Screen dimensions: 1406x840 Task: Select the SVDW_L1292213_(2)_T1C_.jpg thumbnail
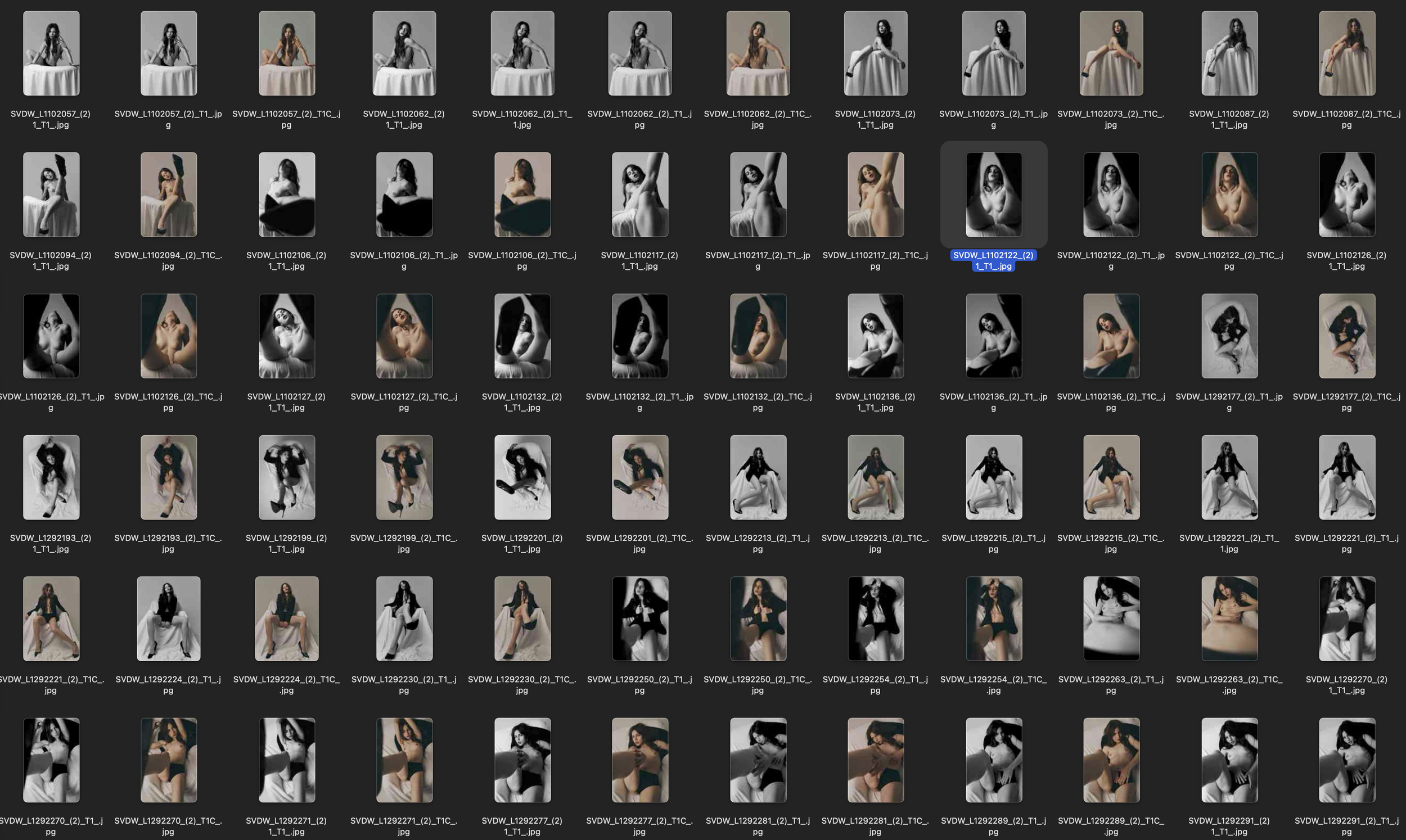[x=875, y=477]
